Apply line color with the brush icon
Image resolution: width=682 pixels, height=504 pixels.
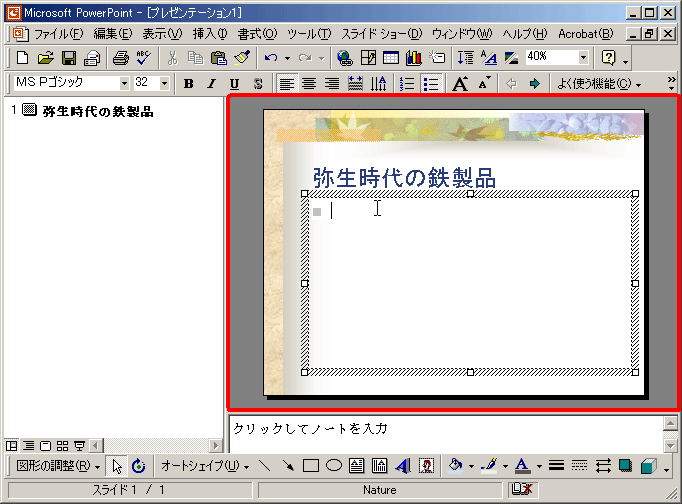(x=490, y=466)
